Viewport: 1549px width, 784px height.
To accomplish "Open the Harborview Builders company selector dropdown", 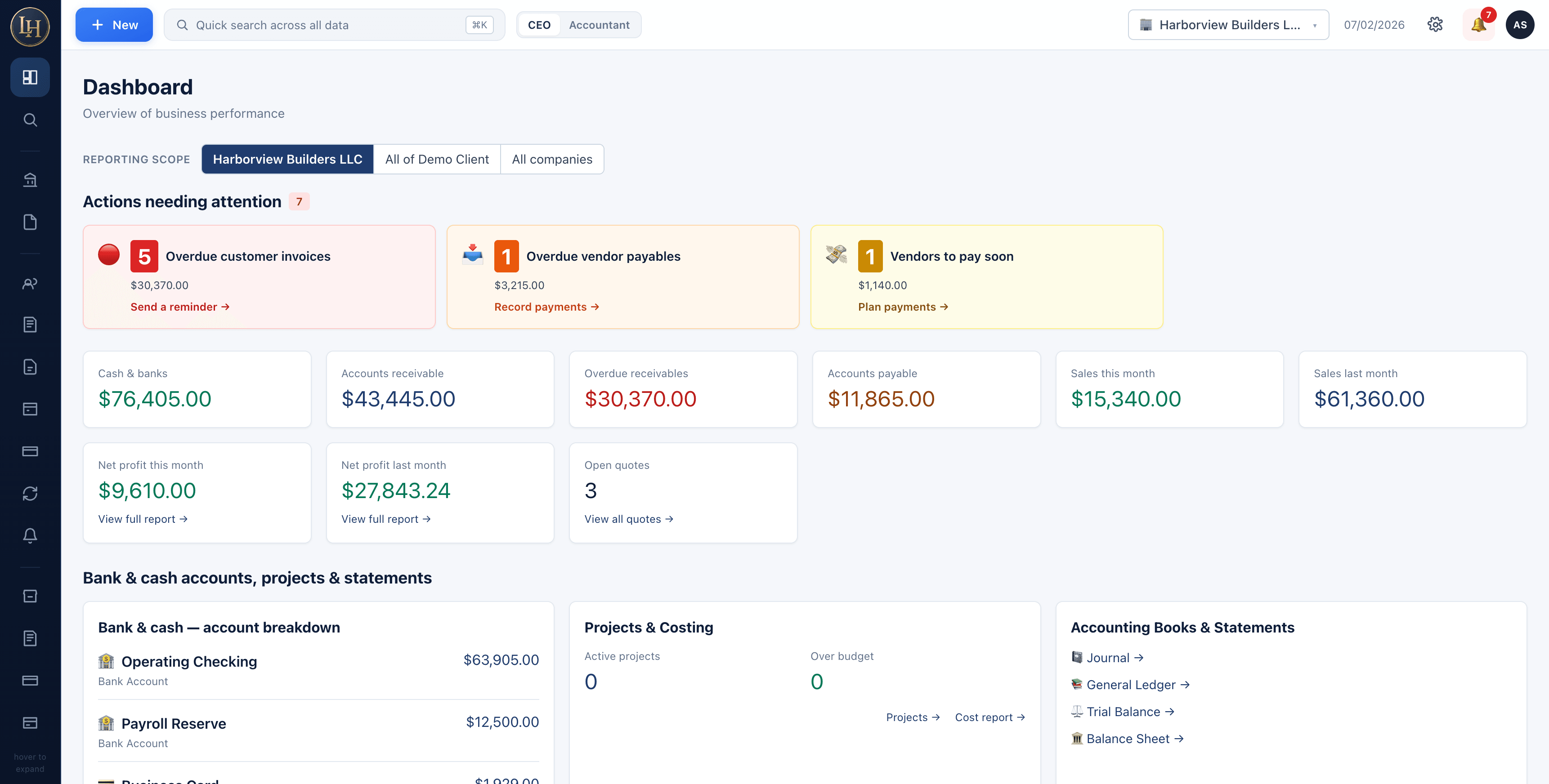I will coord(1228,25).
